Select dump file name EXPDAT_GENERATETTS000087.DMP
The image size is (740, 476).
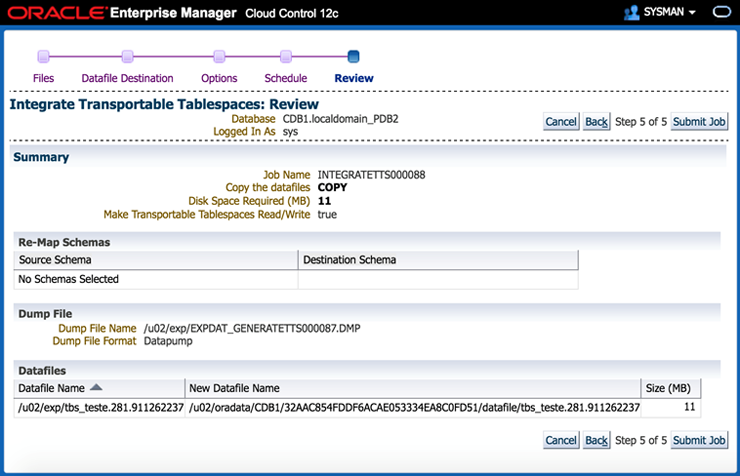click(252, 328)
